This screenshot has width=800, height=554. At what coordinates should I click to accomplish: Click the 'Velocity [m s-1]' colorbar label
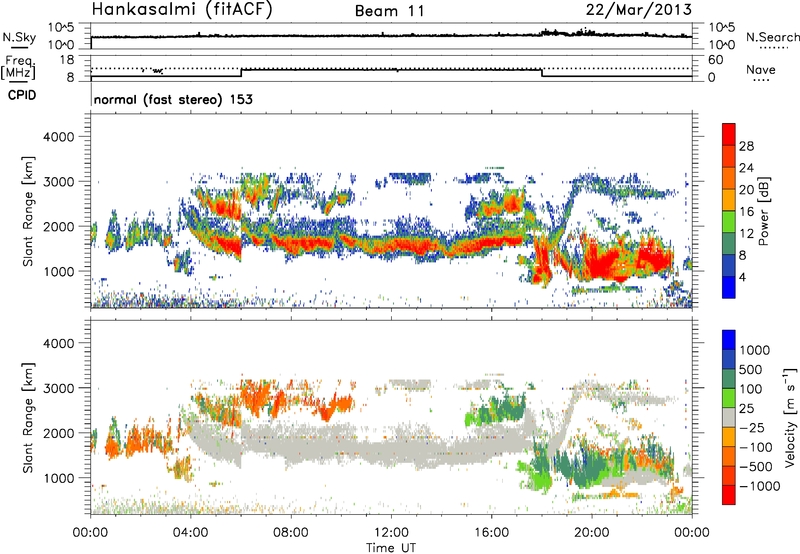click(x=790, y=417)
